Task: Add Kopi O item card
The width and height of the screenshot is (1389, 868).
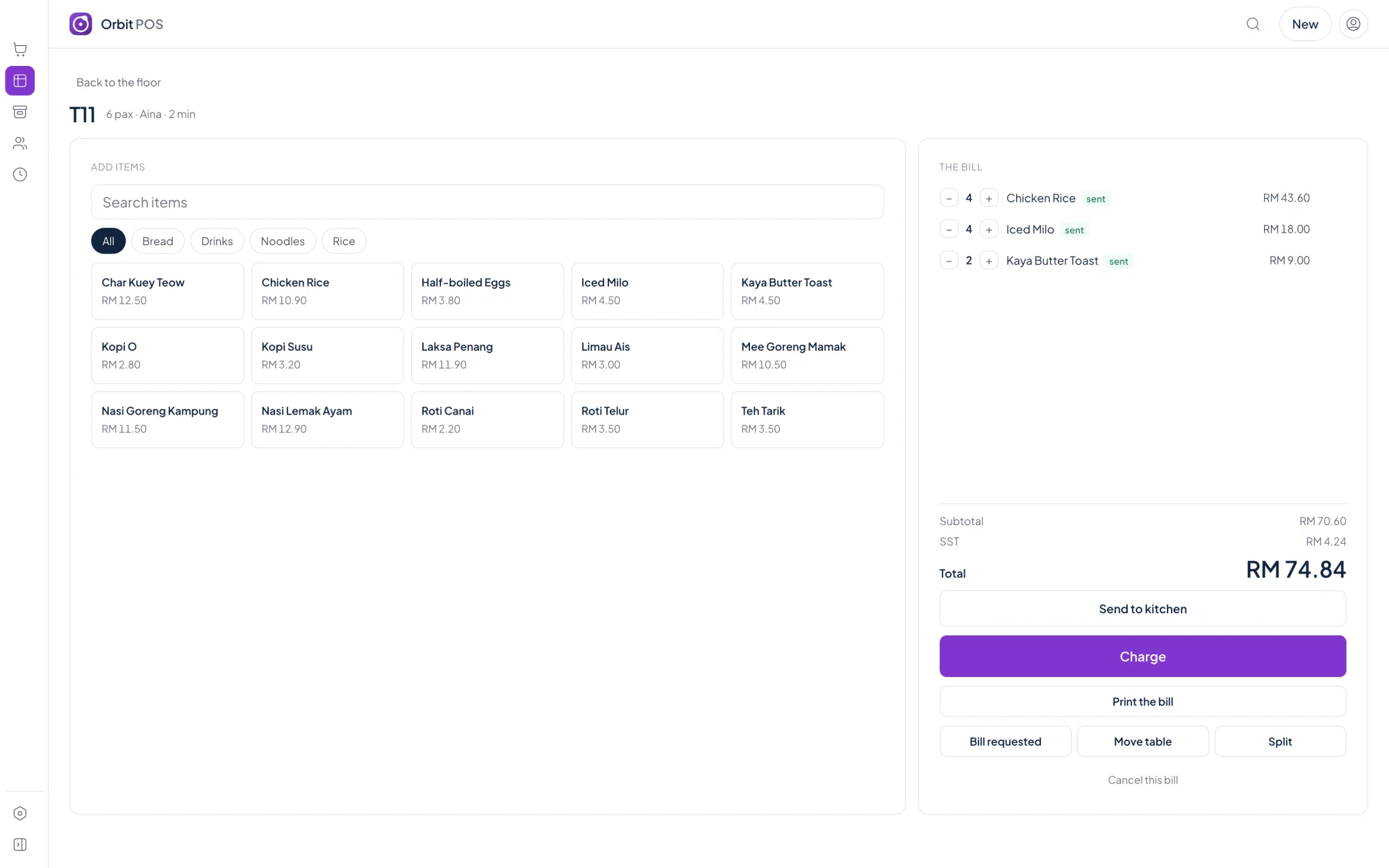Action: [x=167, y=356]
